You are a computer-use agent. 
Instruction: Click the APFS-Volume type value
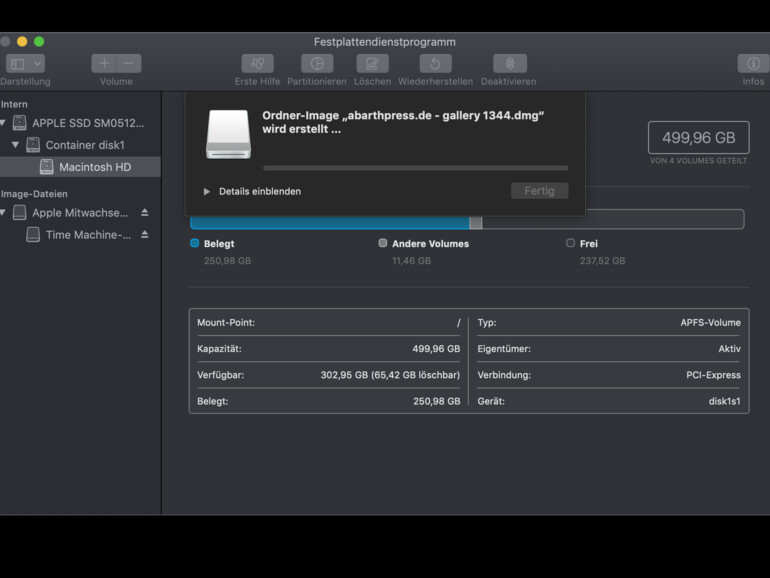tap(710, 323)
